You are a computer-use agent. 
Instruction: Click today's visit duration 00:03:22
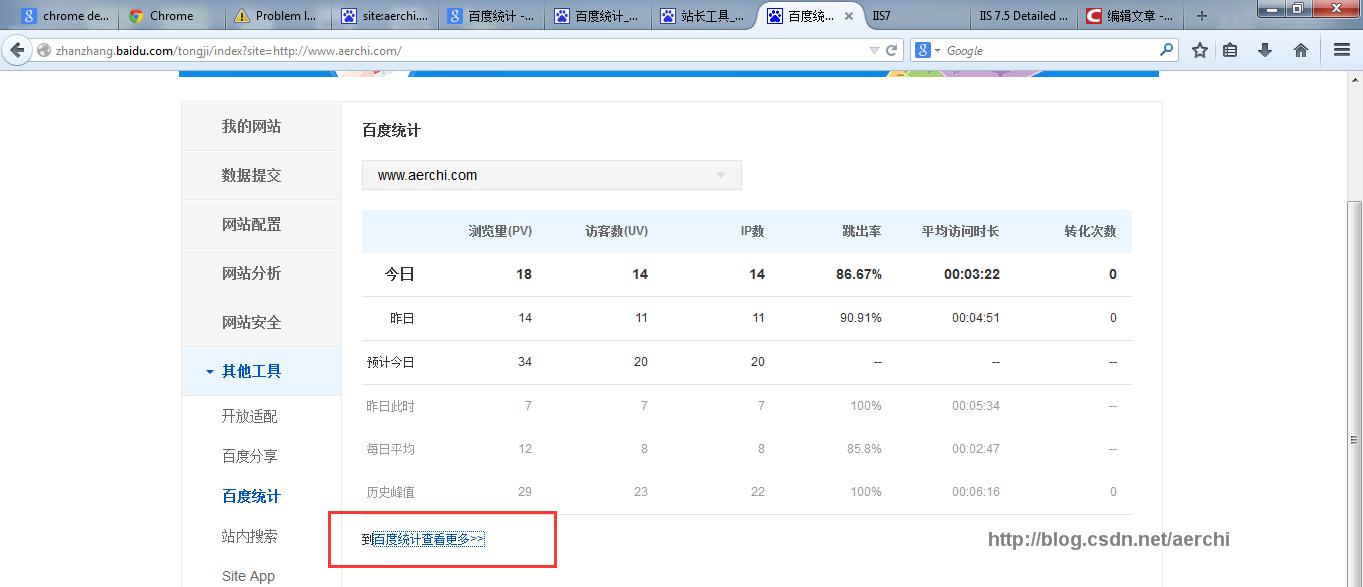[972, 274]
